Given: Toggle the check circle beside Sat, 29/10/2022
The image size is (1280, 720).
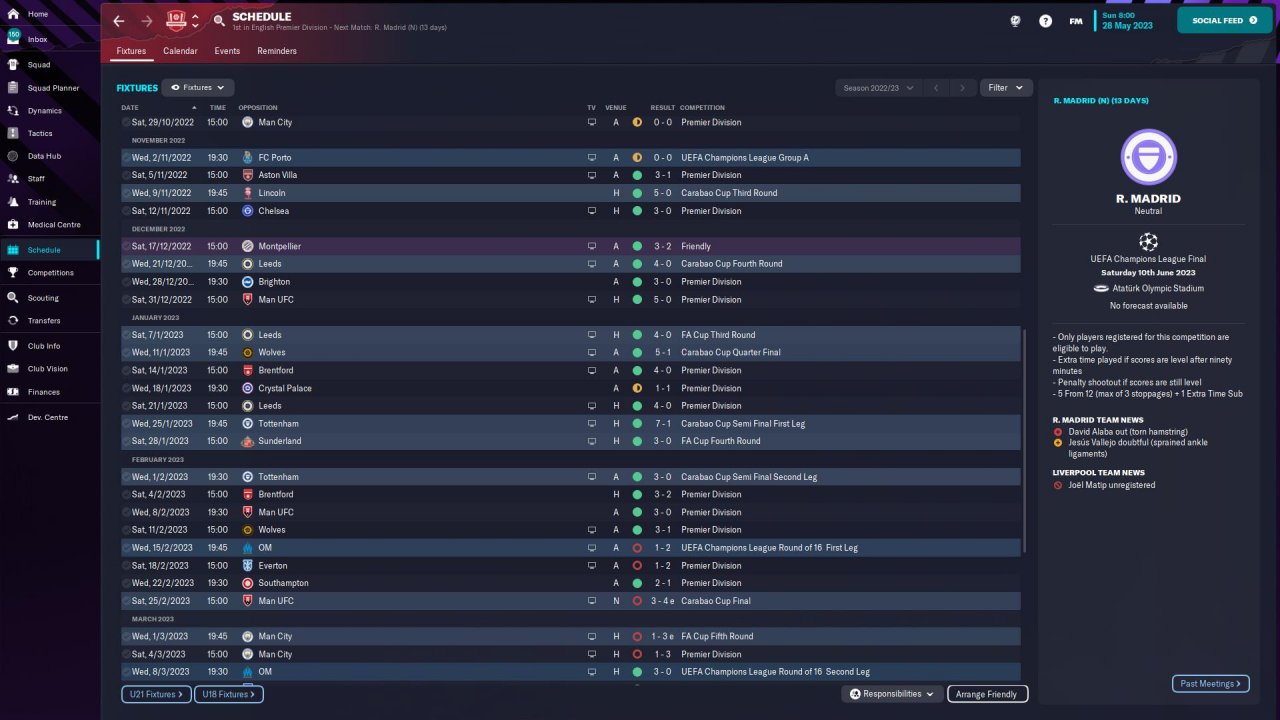Looking at the screenshot, I should (x=126, y=122).
